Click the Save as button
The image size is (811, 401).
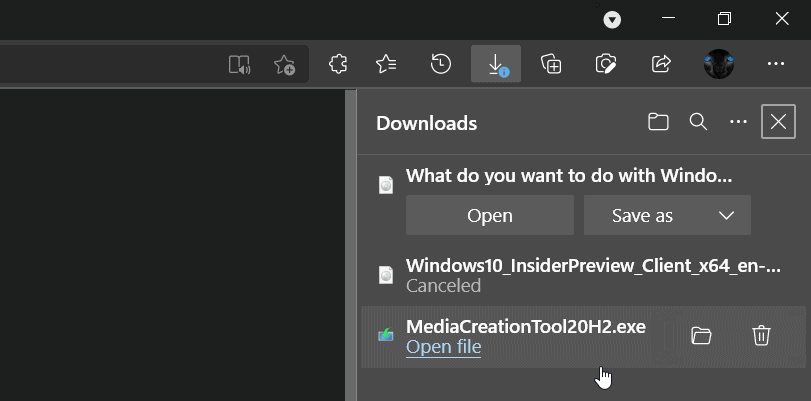(x=642, y=215)
